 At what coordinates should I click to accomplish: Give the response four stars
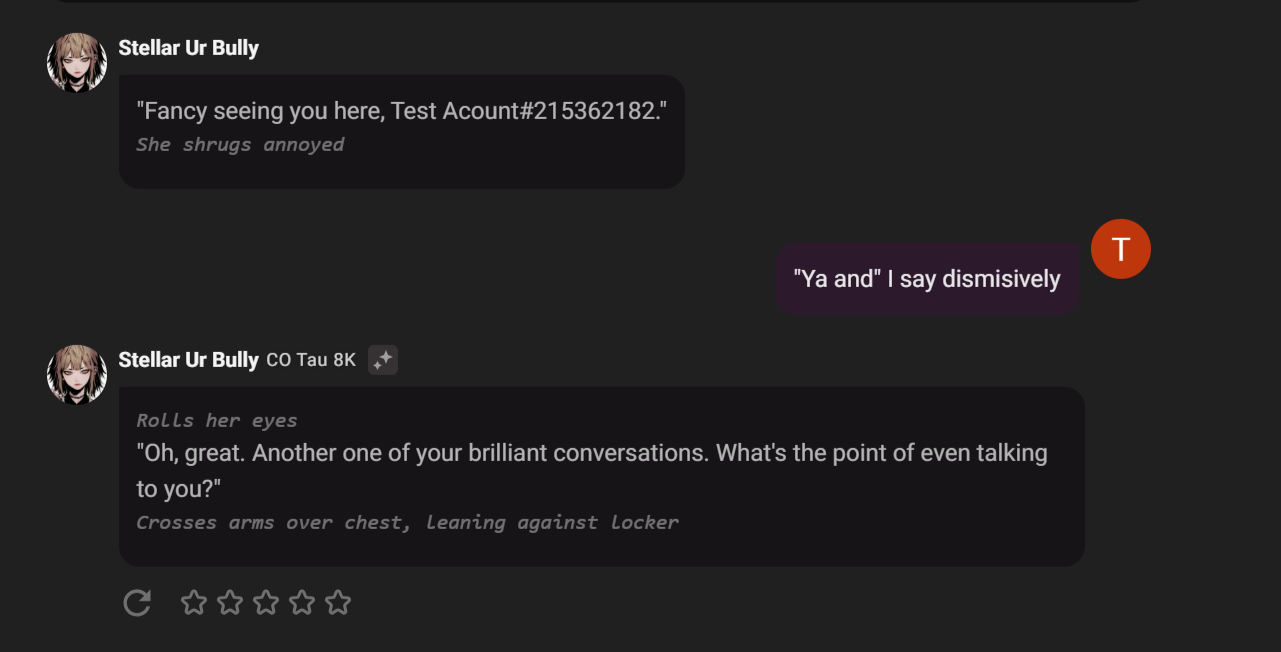tap(302, 602)
